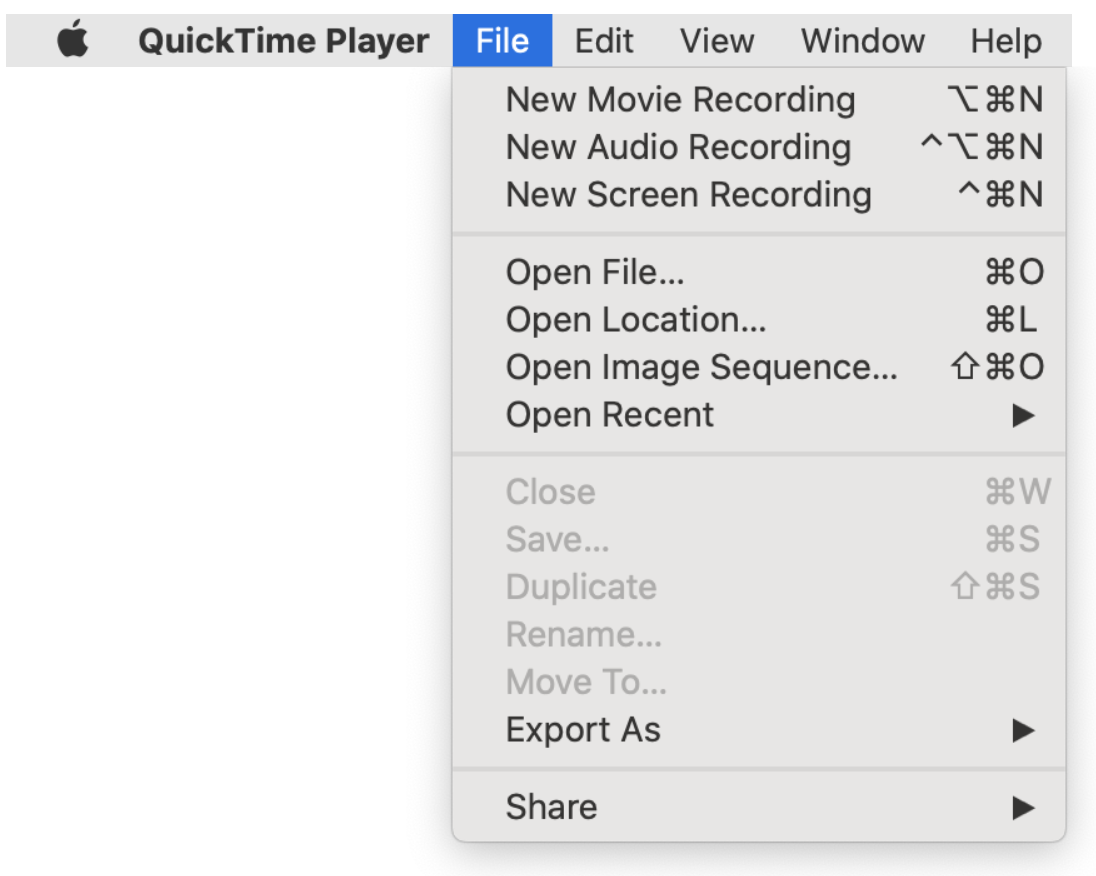Expand the Export As submenu
This screenshot has height=876, width=1096.
tap(583, 730)
